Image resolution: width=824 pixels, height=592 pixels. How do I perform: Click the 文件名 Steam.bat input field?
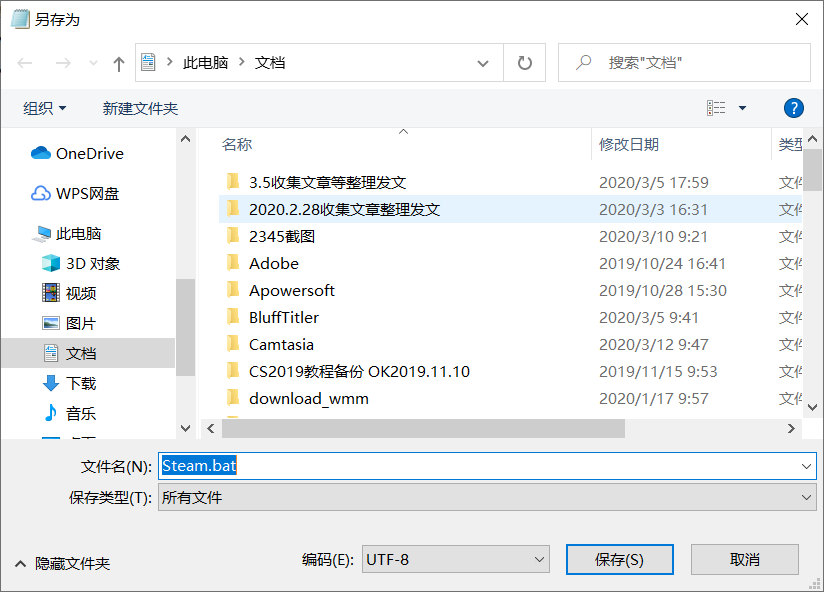487,466
